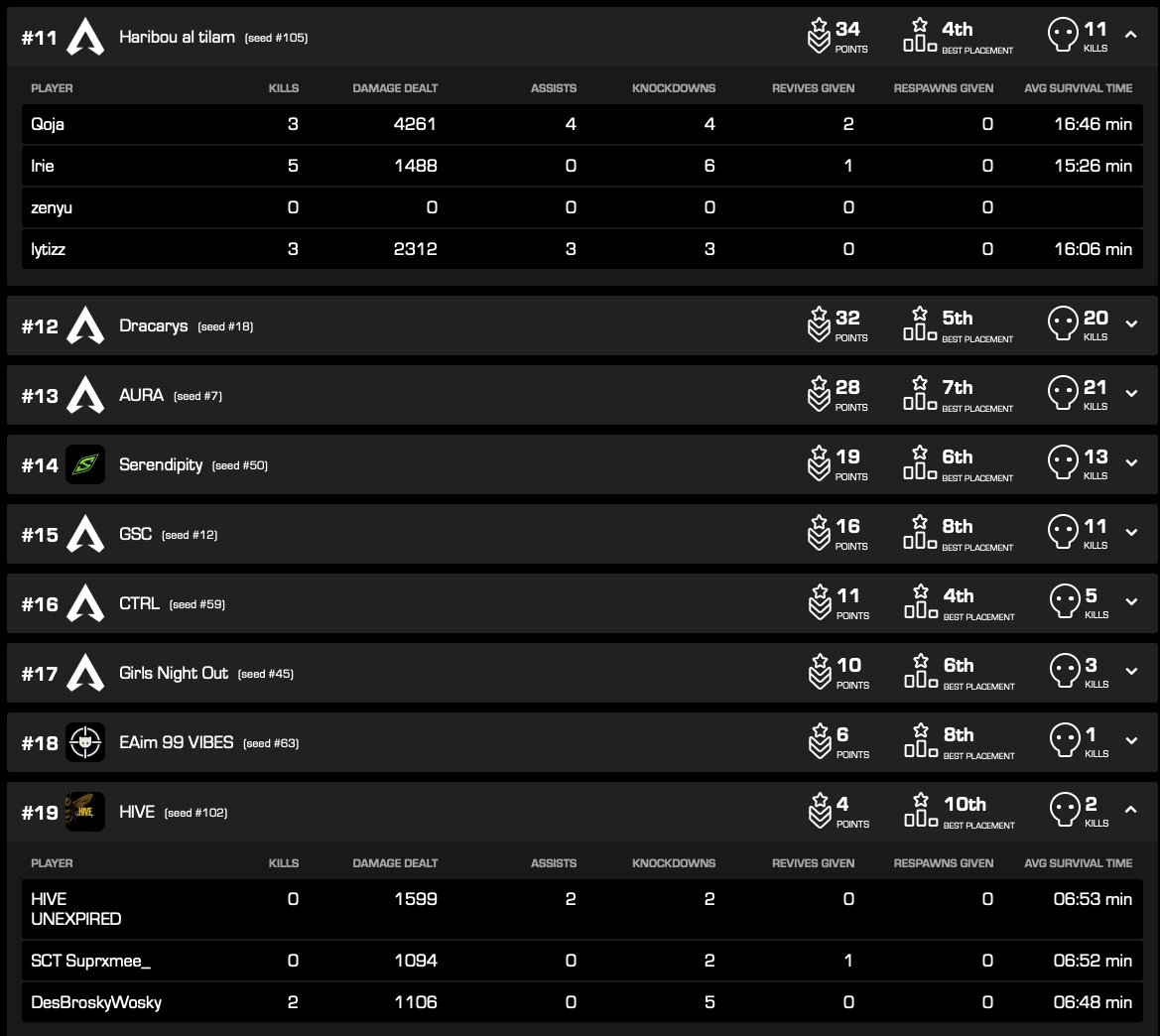Click the CTRL Apex logo icon
The image size is (1160, 1036).
[x=85, y=604]
